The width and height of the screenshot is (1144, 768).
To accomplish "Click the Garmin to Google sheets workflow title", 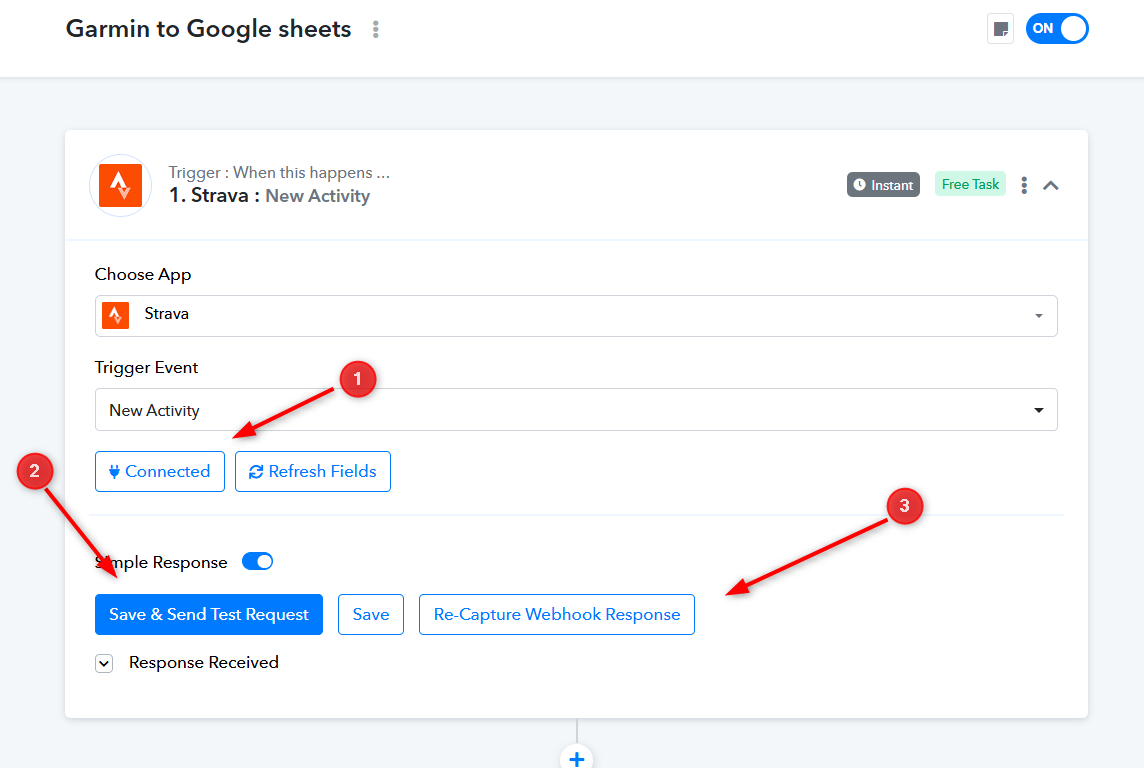I will (x=209, y=28).
